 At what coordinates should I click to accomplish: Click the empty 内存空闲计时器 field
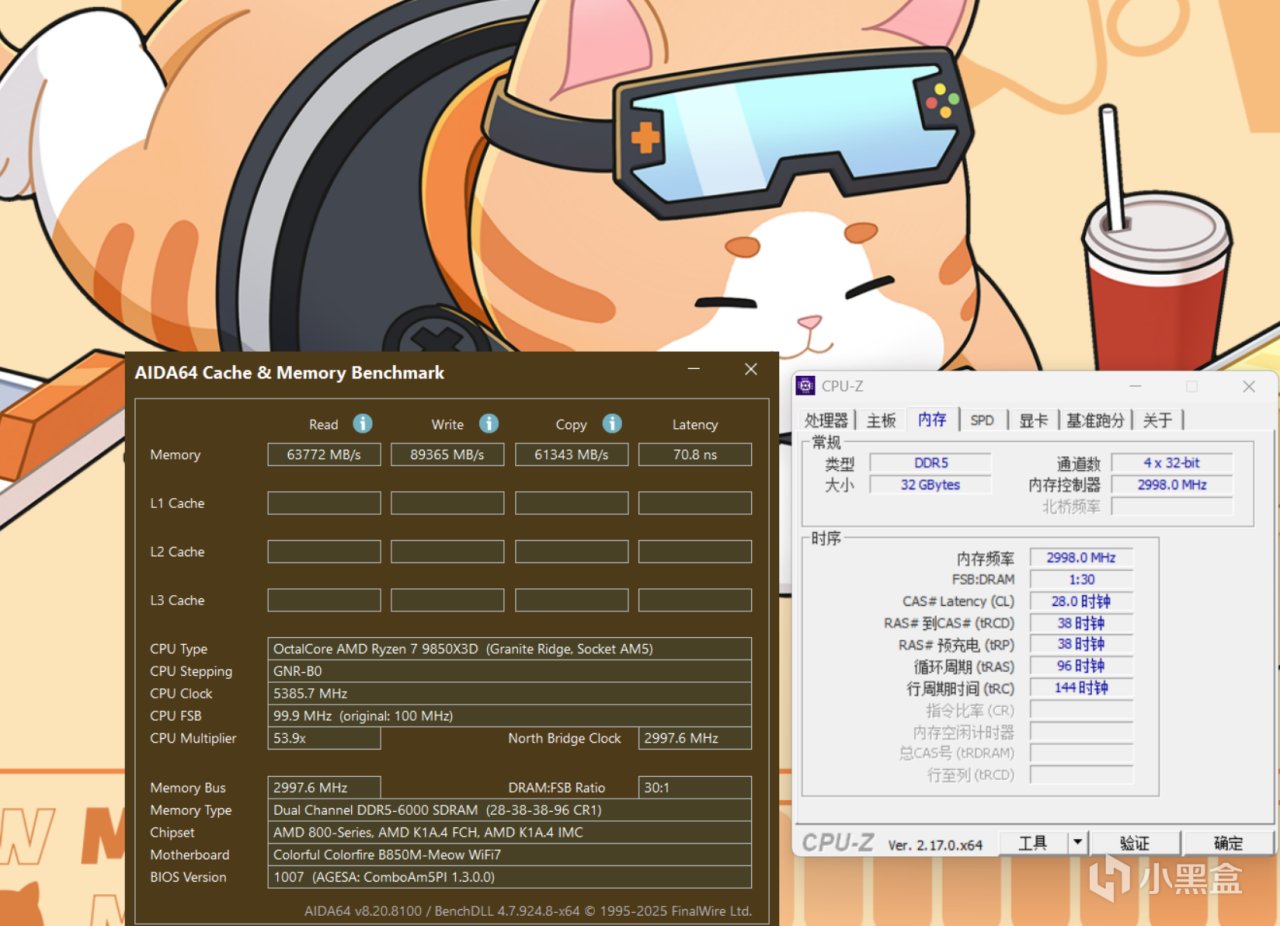tap(1081, 732)
